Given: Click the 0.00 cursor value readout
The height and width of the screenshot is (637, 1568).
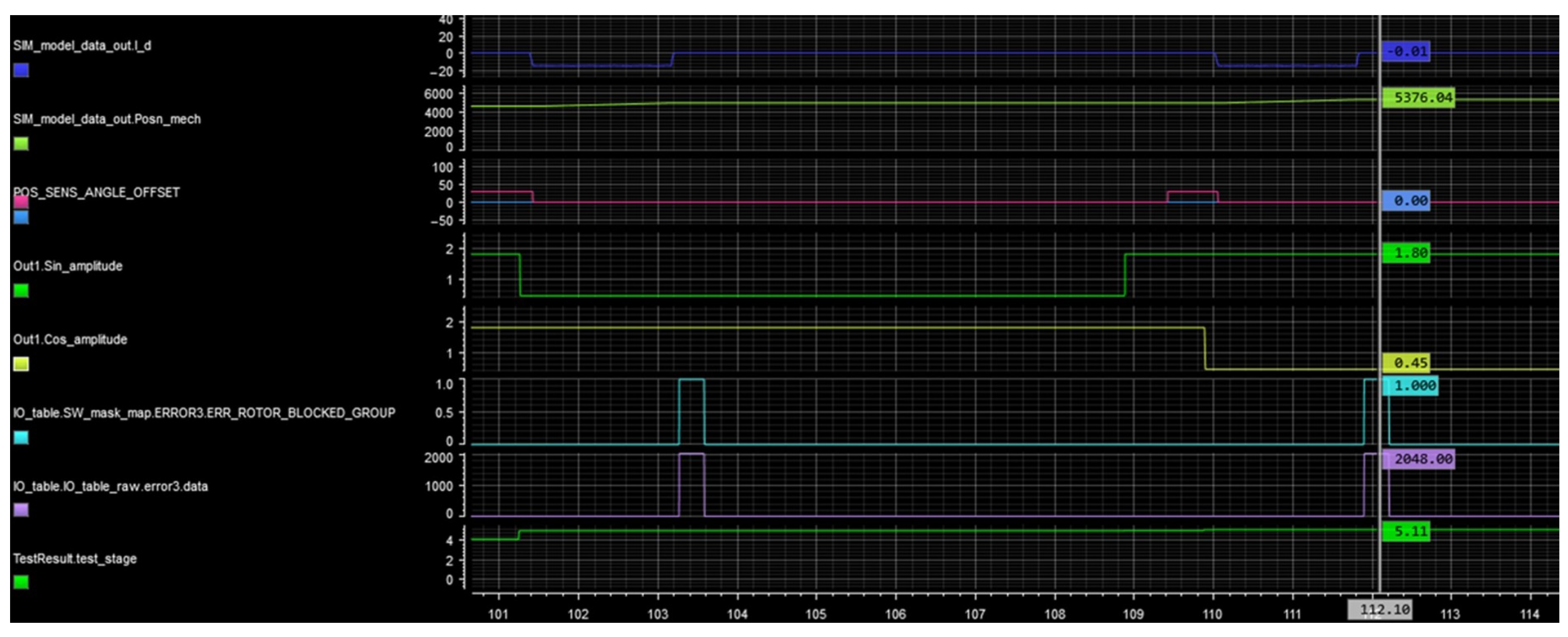Looking at the screenshot, I should click(1406, 201).
